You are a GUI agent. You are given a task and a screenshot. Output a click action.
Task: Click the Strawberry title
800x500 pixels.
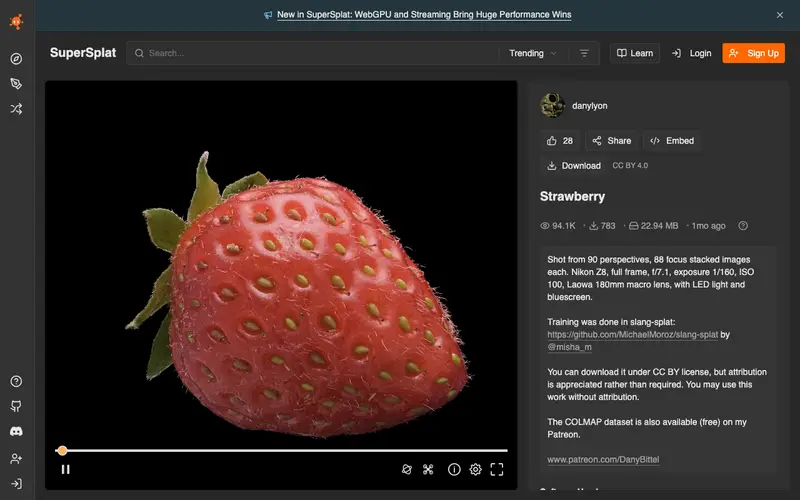coord(572,196)
